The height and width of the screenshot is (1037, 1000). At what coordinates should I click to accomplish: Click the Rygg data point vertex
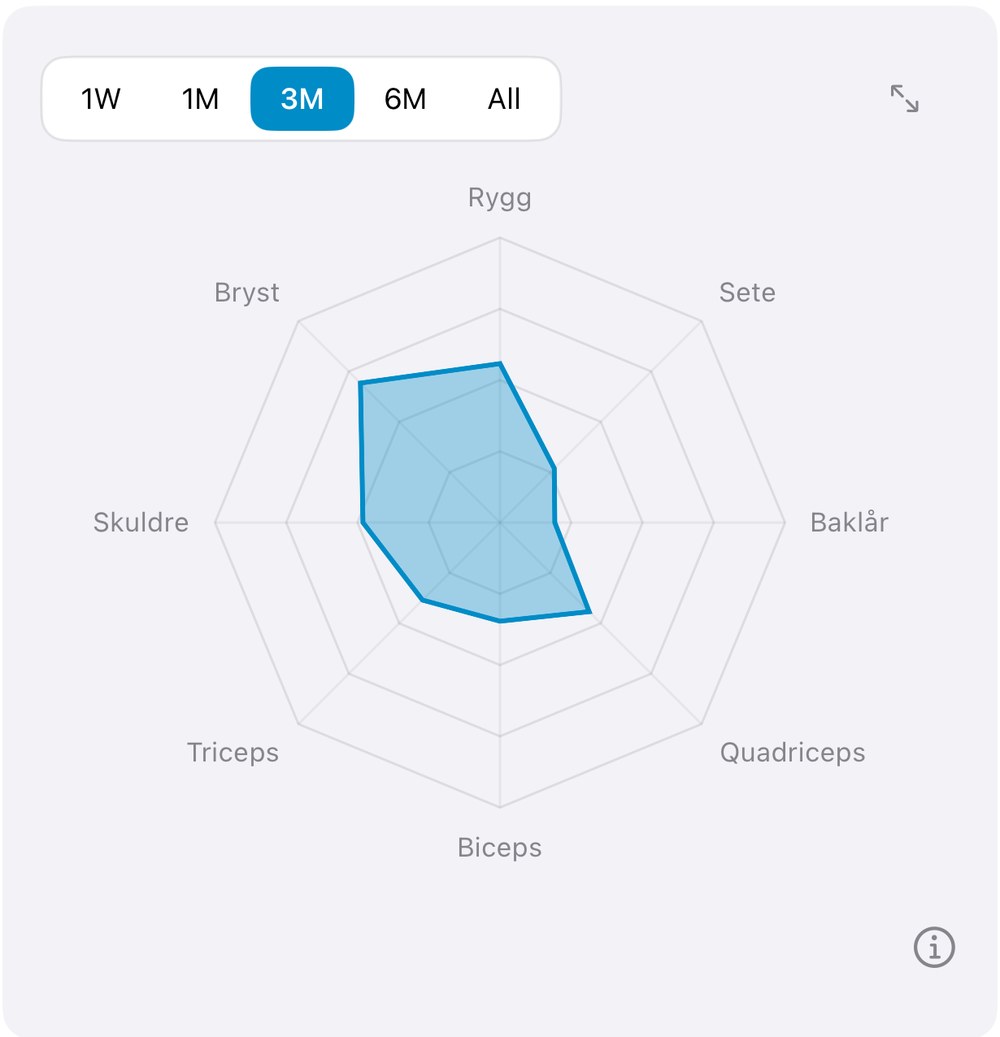pos(500,363)
